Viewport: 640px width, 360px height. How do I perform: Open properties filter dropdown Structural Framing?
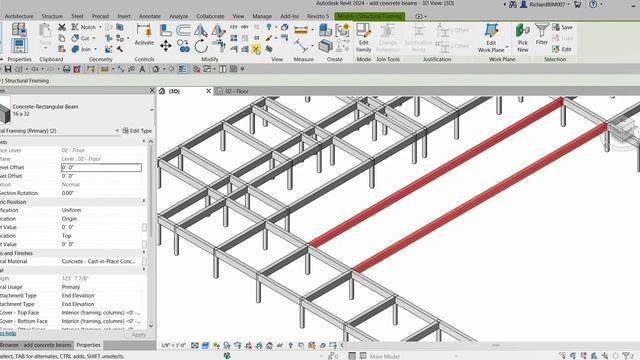117,131
